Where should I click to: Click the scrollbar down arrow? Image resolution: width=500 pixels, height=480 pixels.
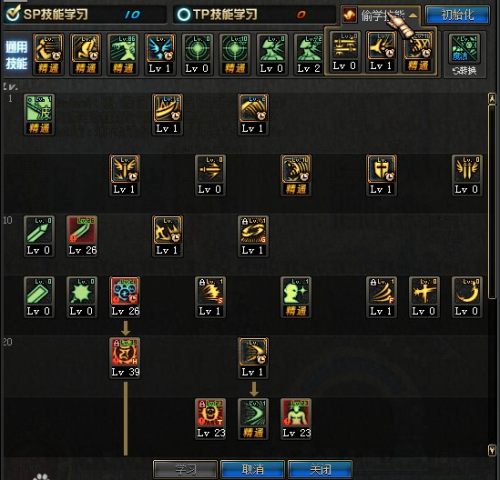[492, 450]
